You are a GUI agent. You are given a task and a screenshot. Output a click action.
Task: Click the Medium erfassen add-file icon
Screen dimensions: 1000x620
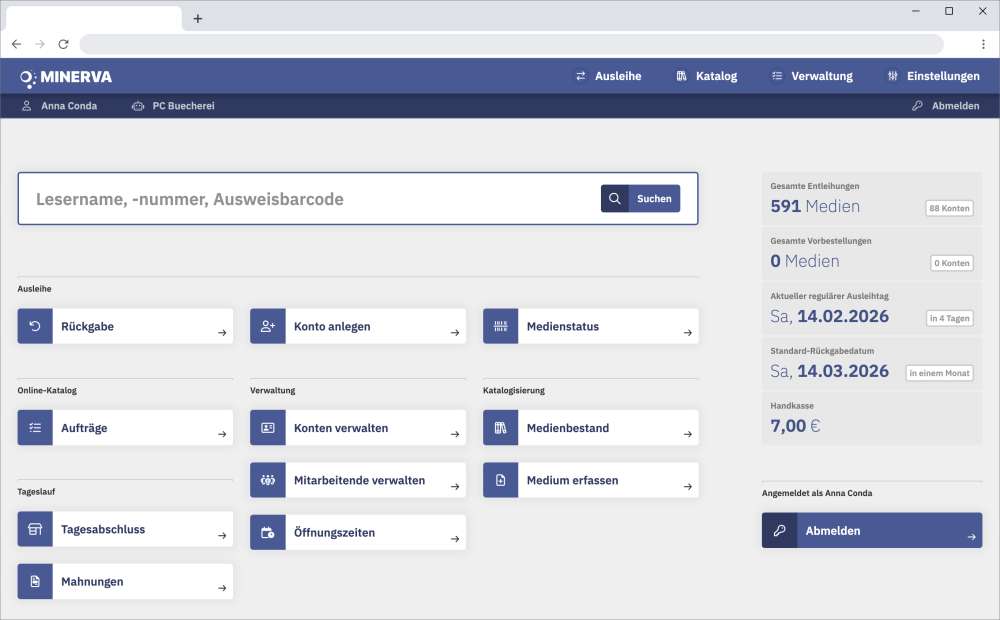coord(501,481)
